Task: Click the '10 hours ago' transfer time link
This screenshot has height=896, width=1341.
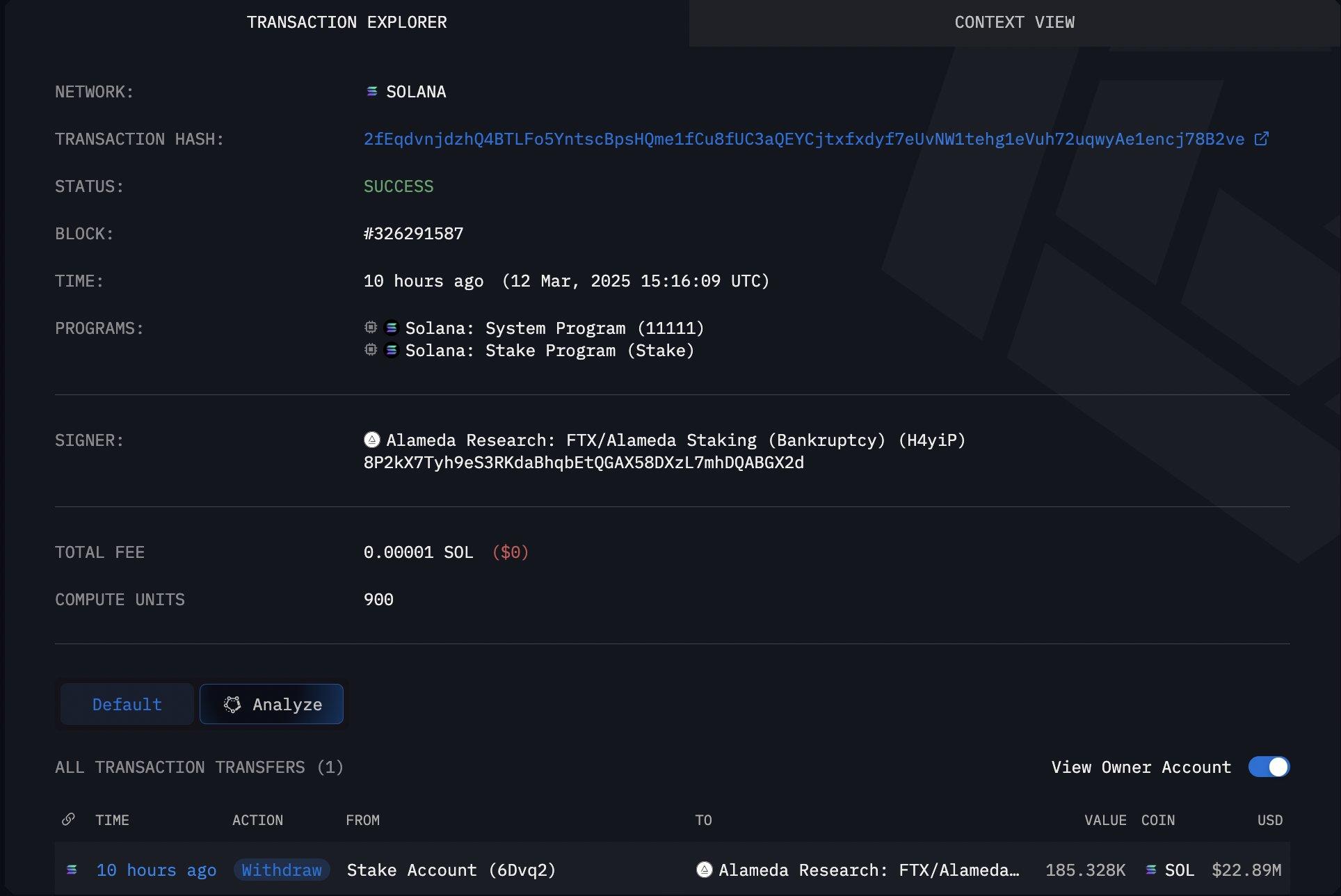Action: coord(156,870)
